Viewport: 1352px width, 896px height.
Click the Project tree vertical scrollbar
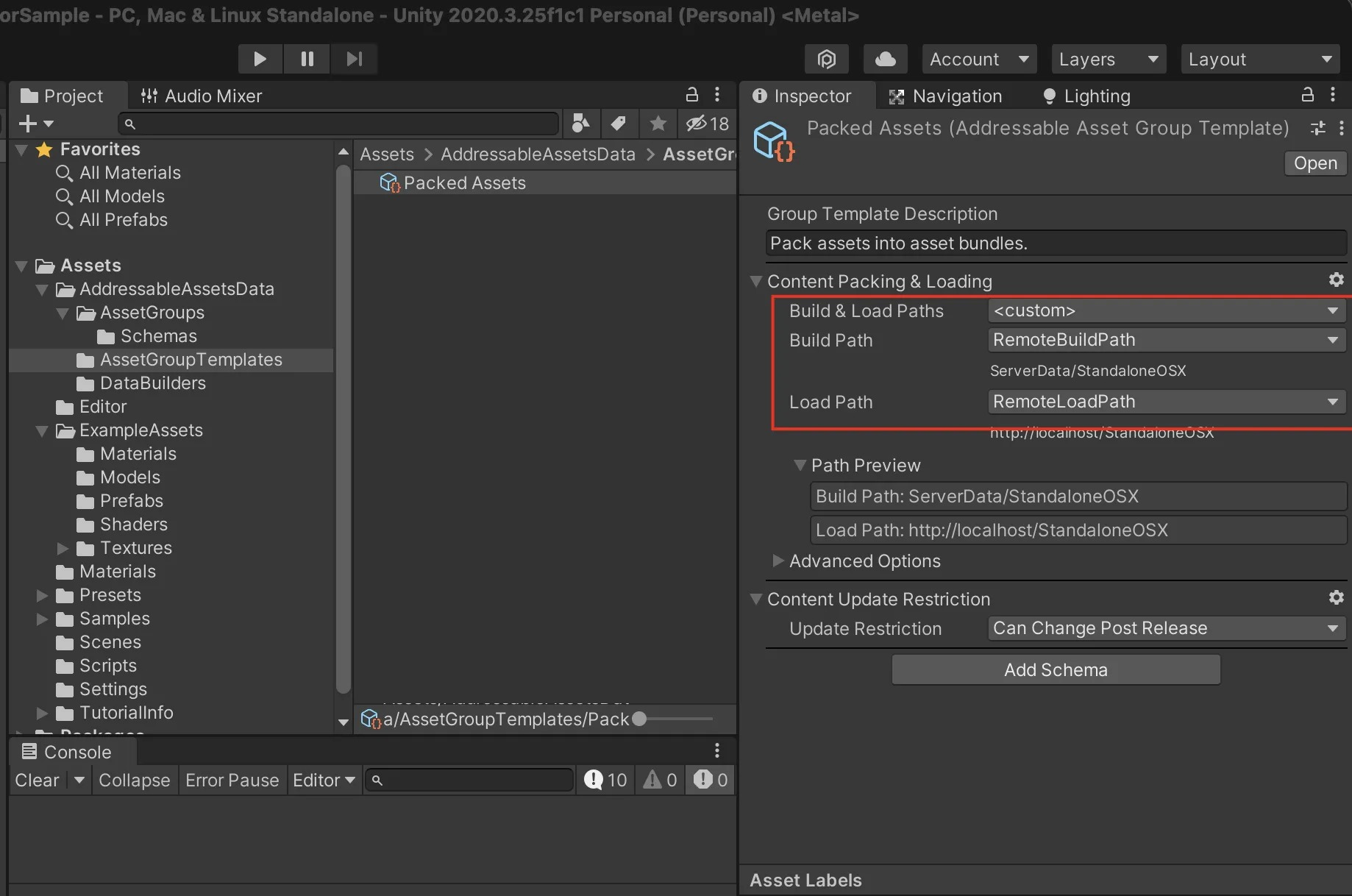pos(343,430)
